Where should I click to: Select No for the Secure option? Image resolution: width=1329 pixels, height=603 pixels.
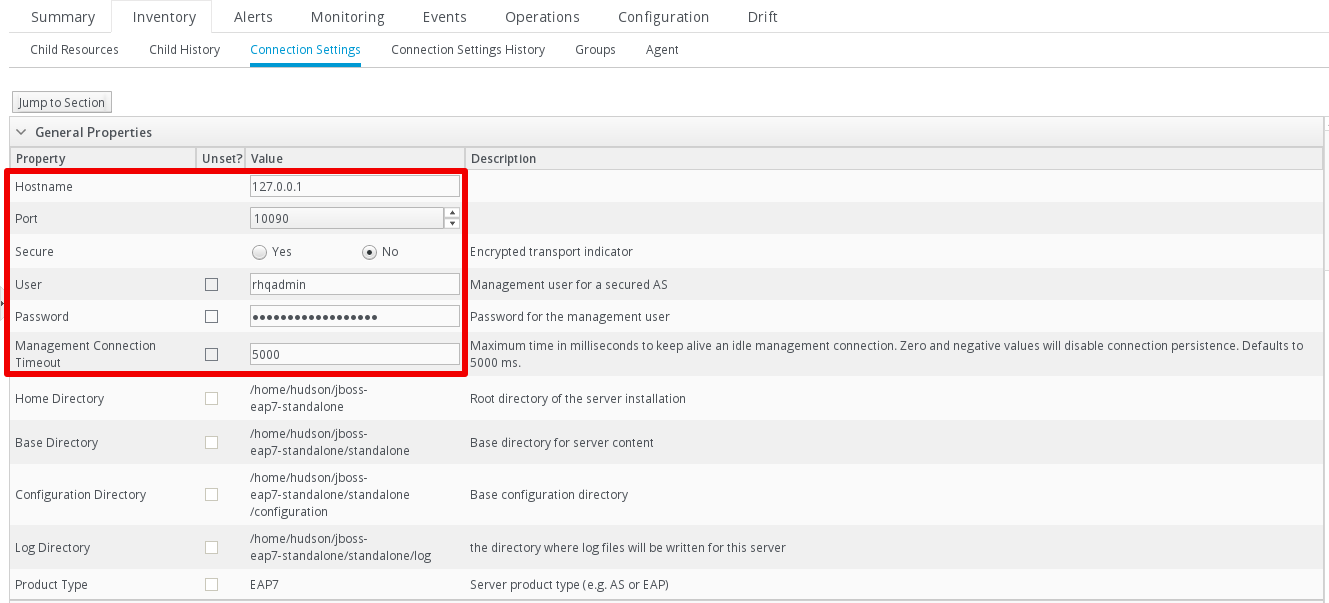pyautogui.click(x=369, y=252)
